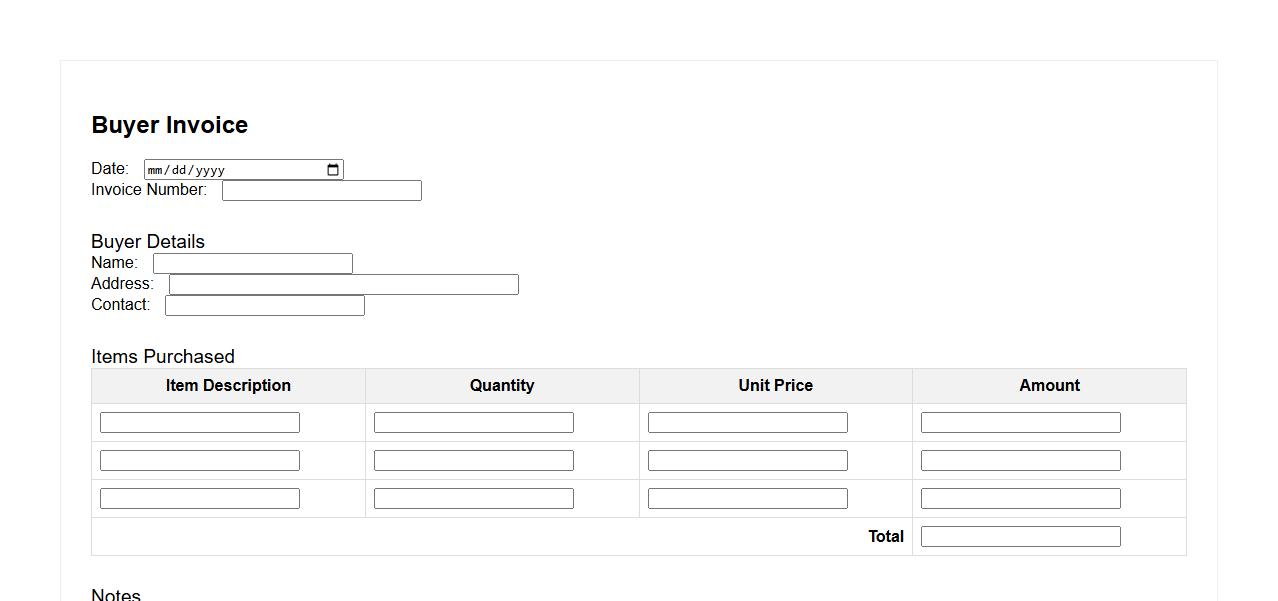
Task: Focus first row Item Description input
Action: tap(199, 423)
